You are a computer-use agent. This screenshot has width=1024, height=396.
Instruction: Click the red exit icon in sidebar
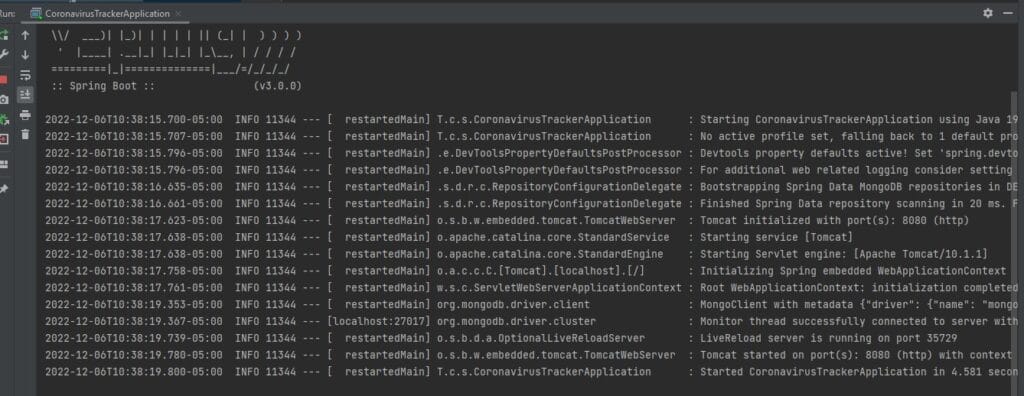(x=4, y=139)
